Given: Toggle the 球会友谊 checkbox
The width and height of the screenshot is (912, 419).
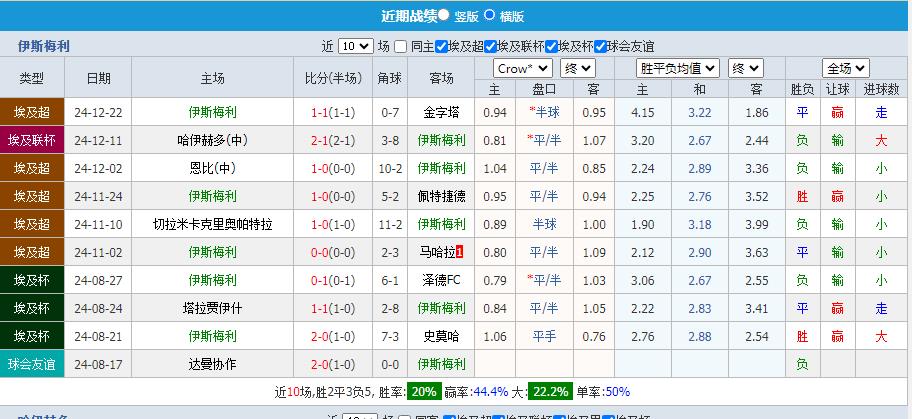Looking at the screenshot, I should (x=600, y=46).
